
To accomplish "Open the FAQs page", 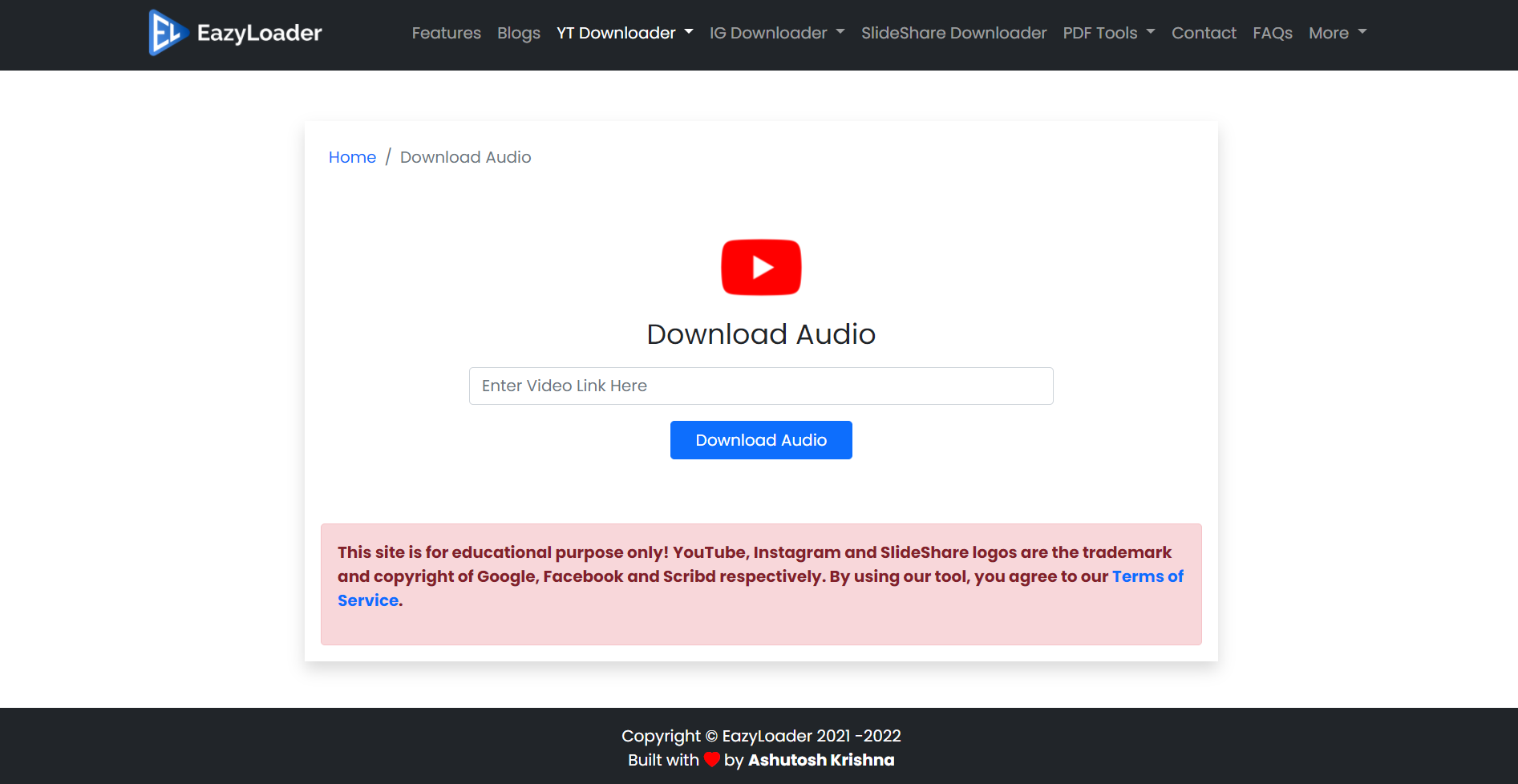I will [1273, 33].
